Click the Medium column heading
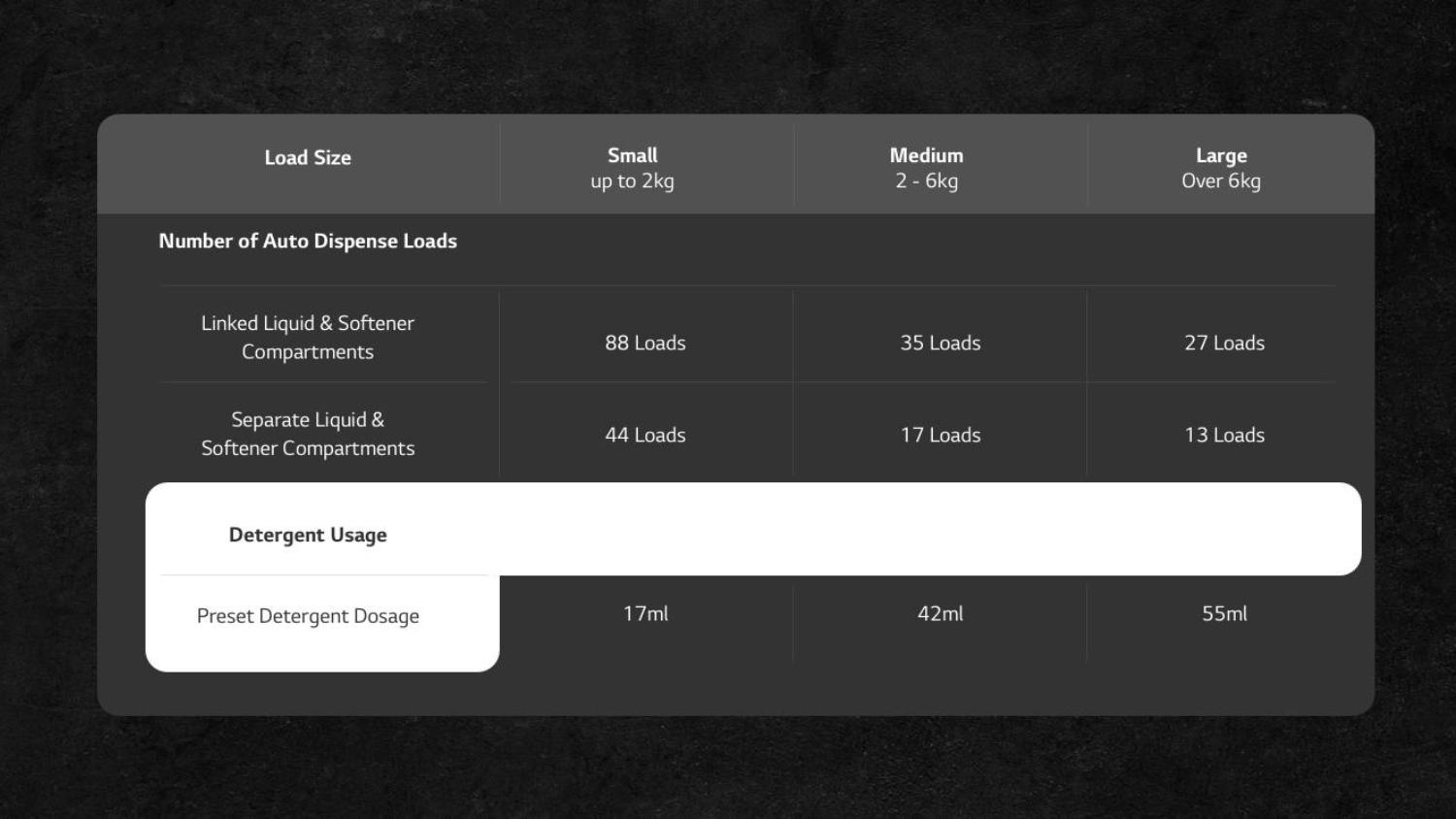Viewport: 1456px width, 819px height. [926, 155]
